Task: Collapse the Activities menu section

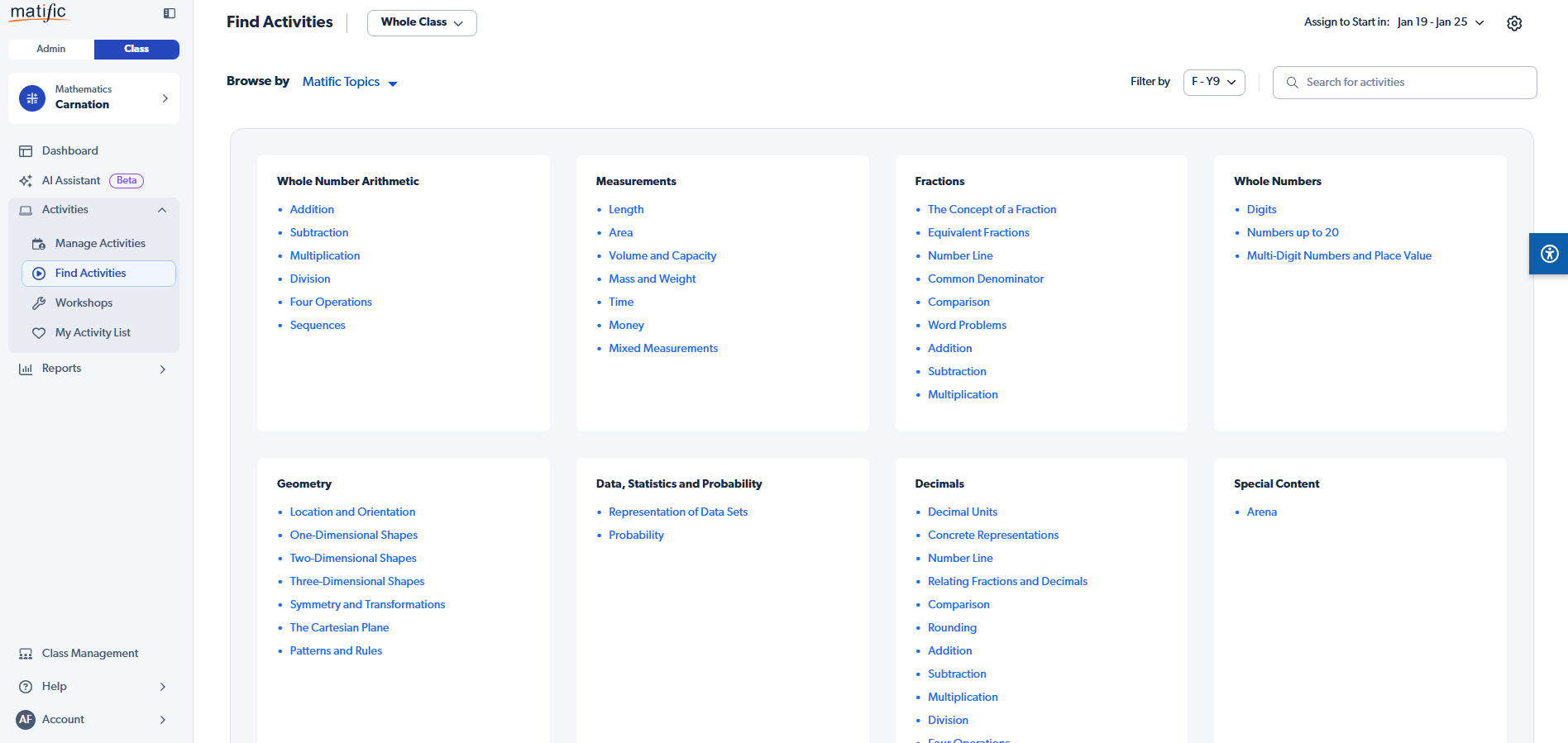Action: click(162, 210)
